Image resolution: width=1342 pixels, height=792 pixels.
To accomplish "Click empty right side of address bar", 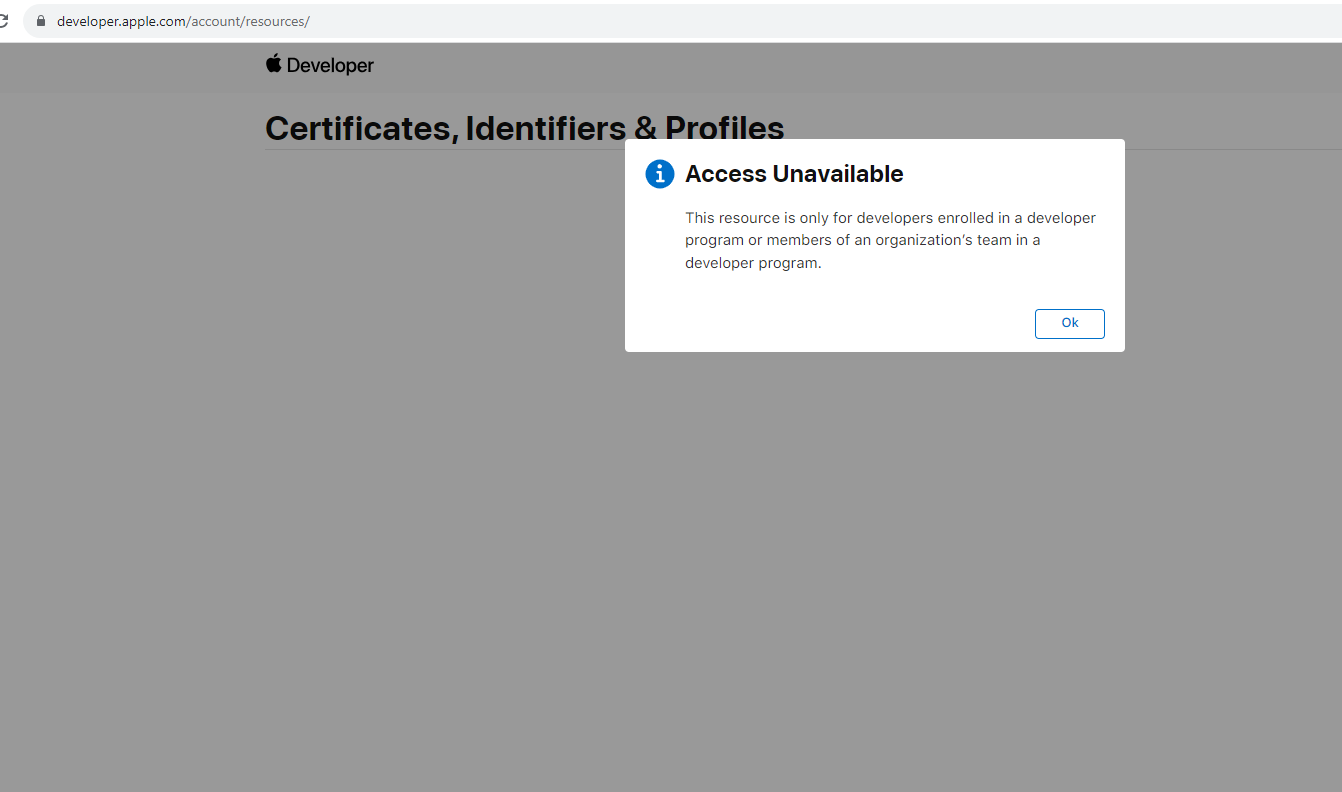I will click(800, 21).
